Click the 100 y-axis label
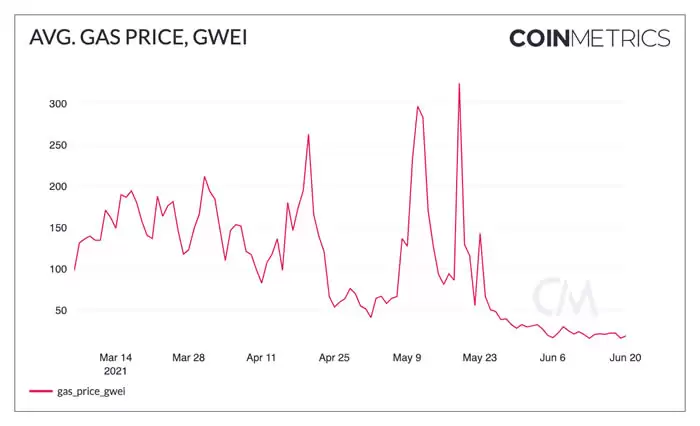The image size is (700, 426). [56, 269]
